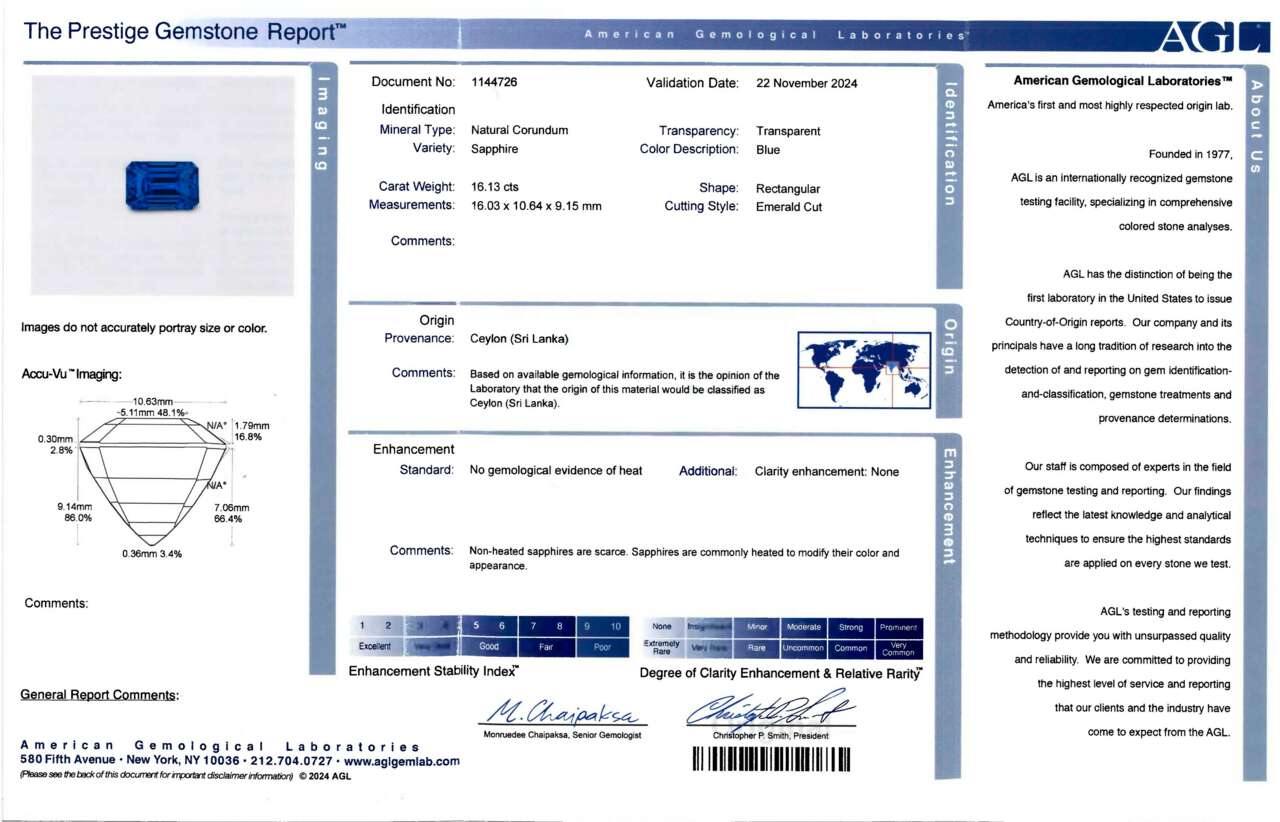Click the '10.63mm' width measurement on diagram
Image resolution: width=1280 pixels, height=822 pixels.
coord(153,402)
